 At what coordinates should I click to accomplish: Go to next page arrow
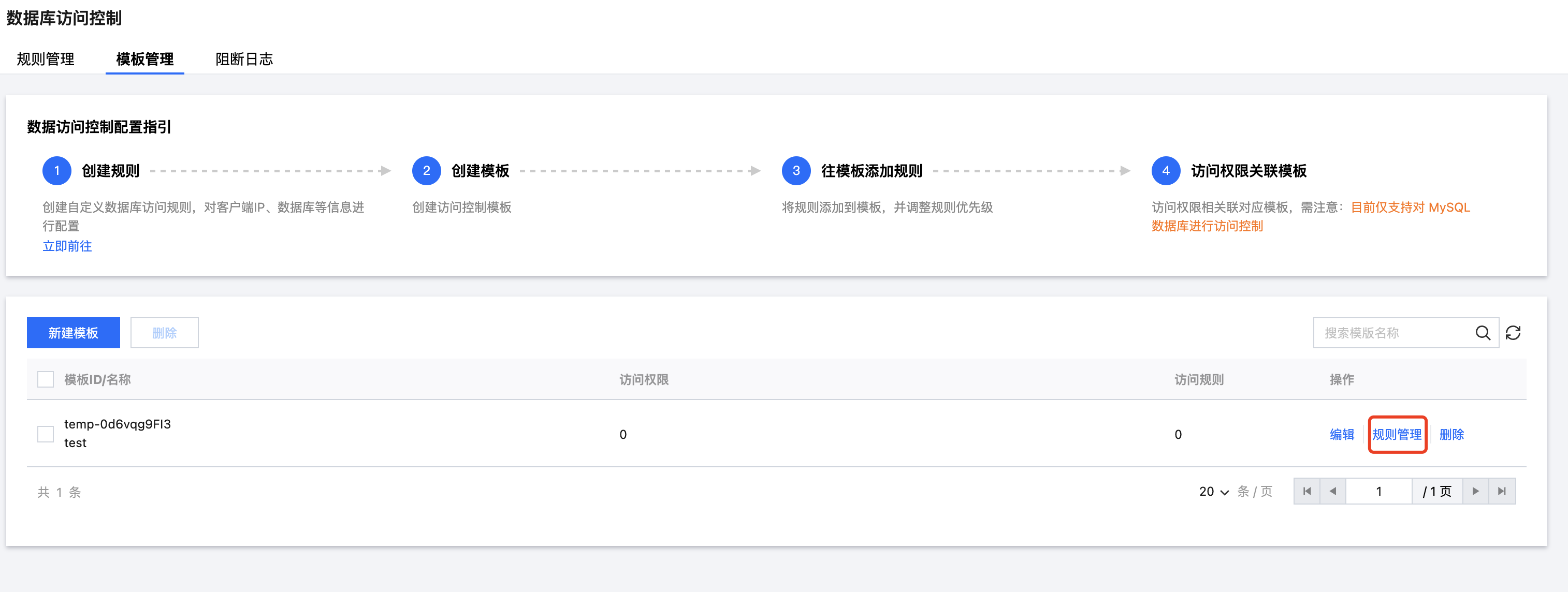1475,491
